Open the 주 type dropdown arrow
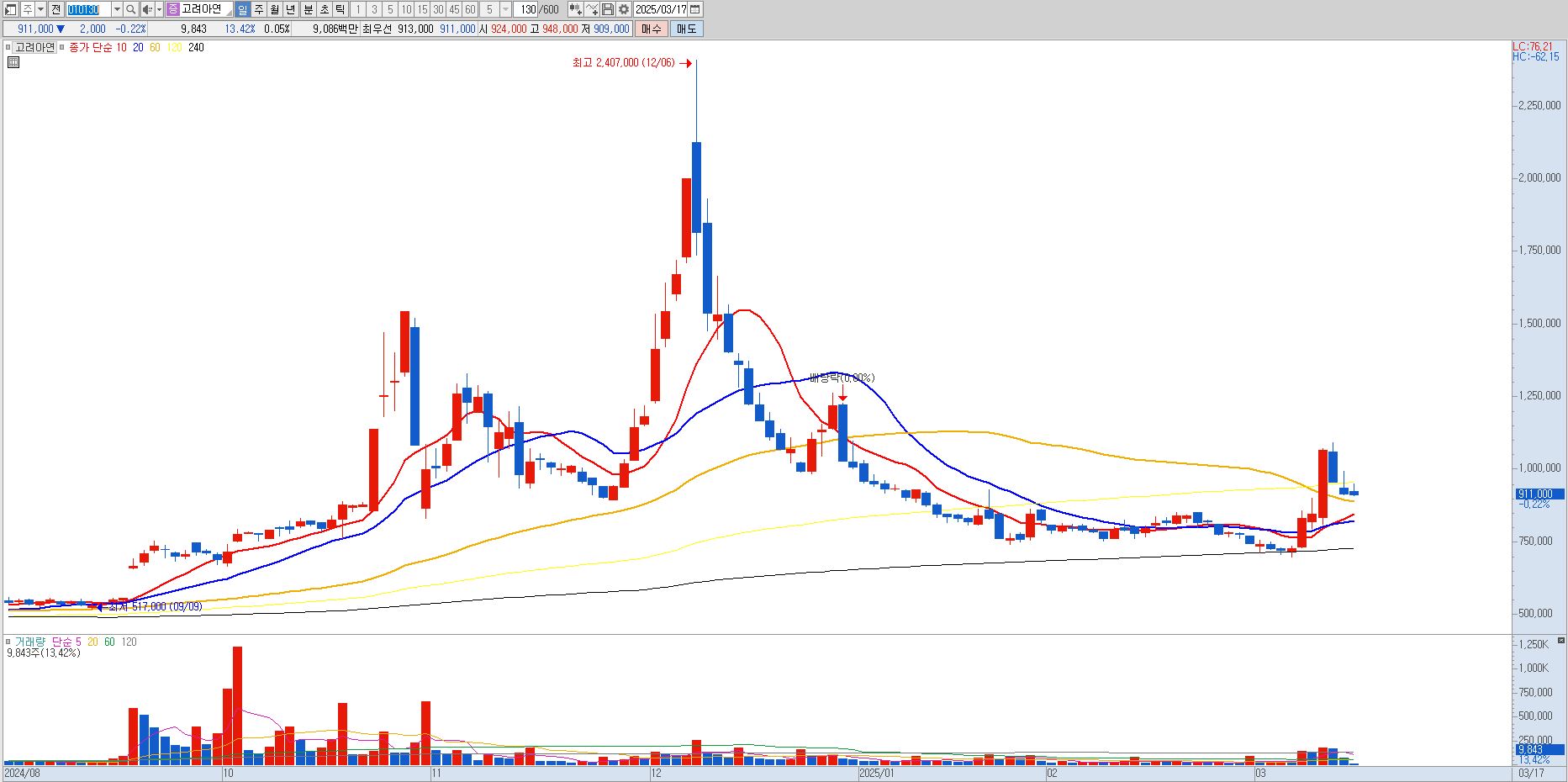Viewport: 1568px width, 782px height. click(x=40, y=9)
